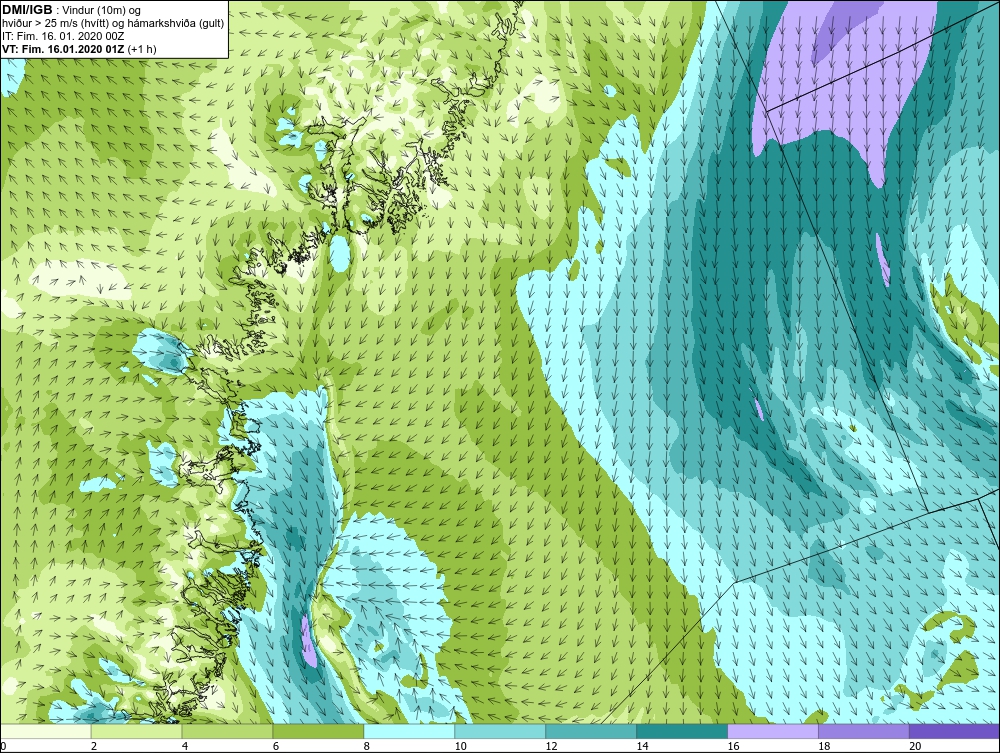Click the 0–2 m/s palest legend swatch
Viewport: 1000px width, 753px height.
(x=46, y=731)
